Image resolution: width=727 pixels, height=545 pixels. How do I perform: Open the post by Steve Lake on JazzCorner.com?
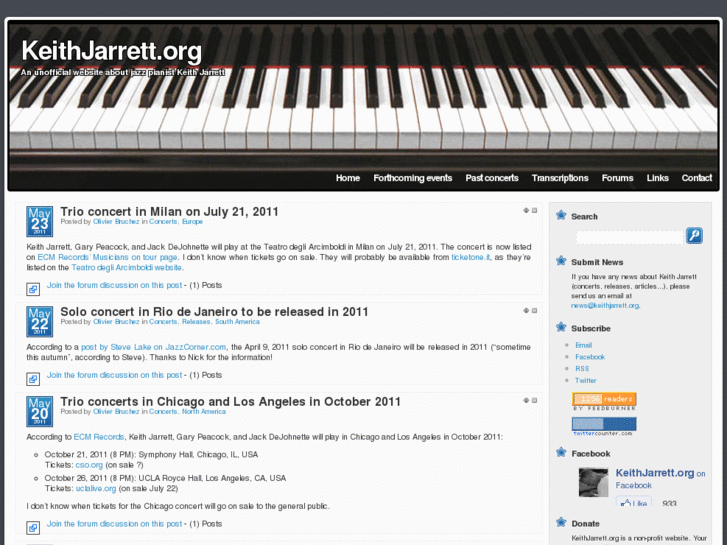pos(153,347)
